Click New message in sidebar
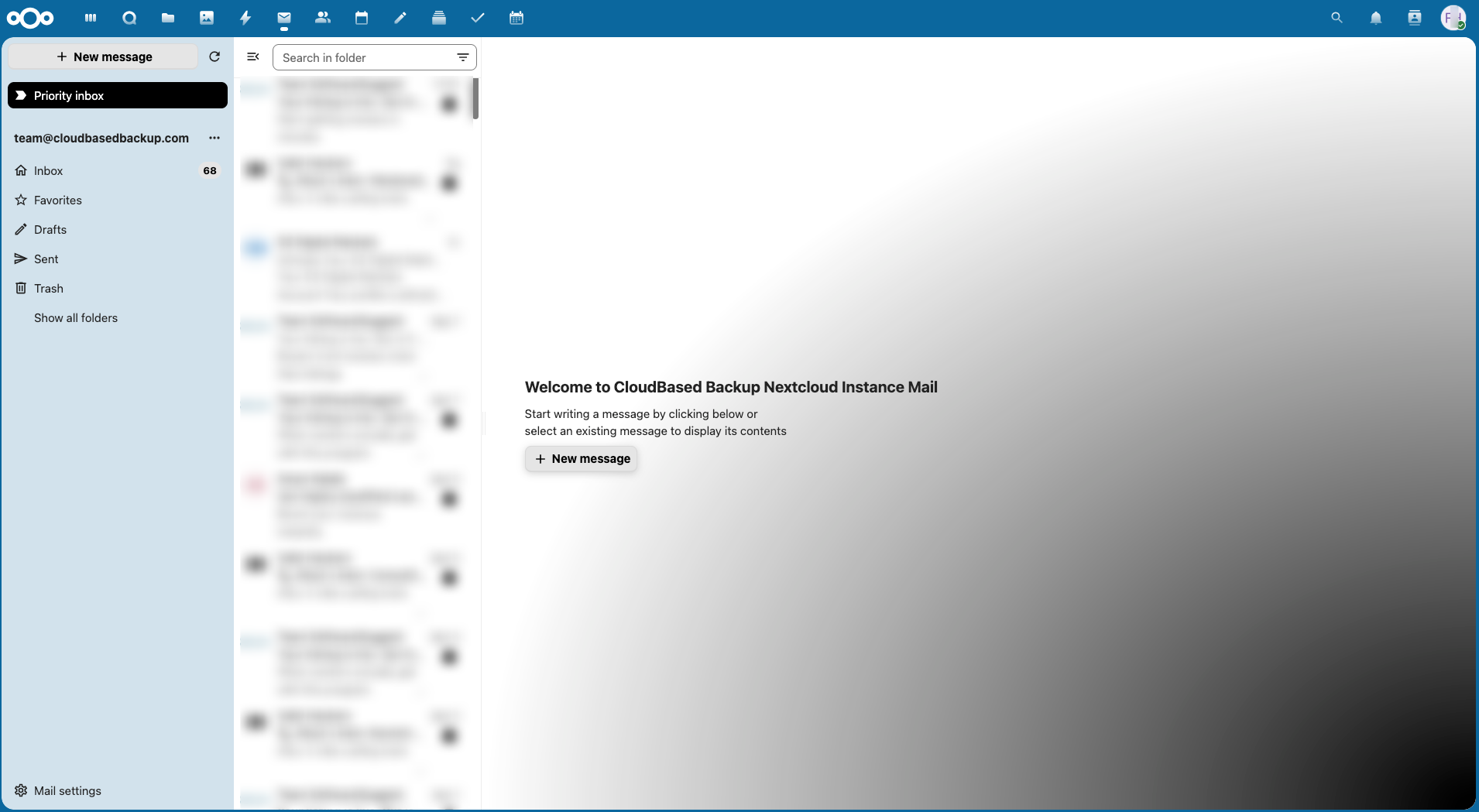This screenshot has width=1479, height=812. [x=104, y=57]
